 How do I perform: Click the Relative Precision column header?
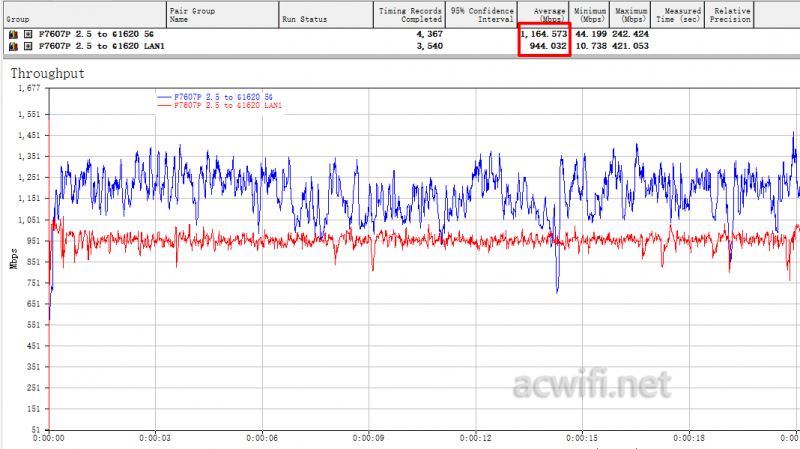coord(730,15)
